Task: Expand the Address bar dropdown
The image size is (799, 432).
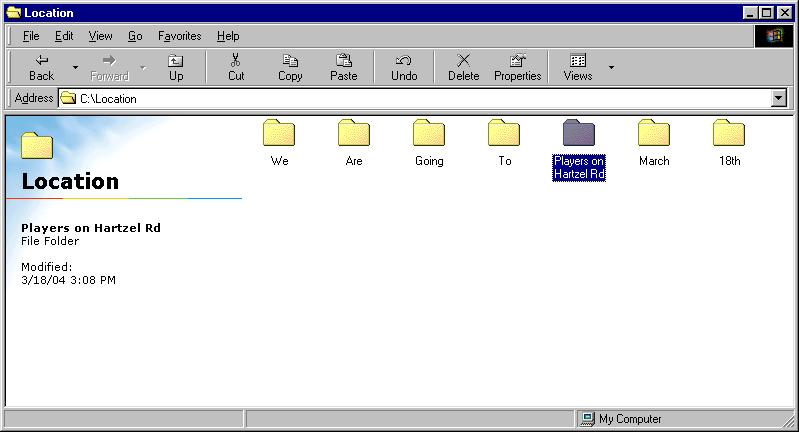Action: [x=779, y=98]
